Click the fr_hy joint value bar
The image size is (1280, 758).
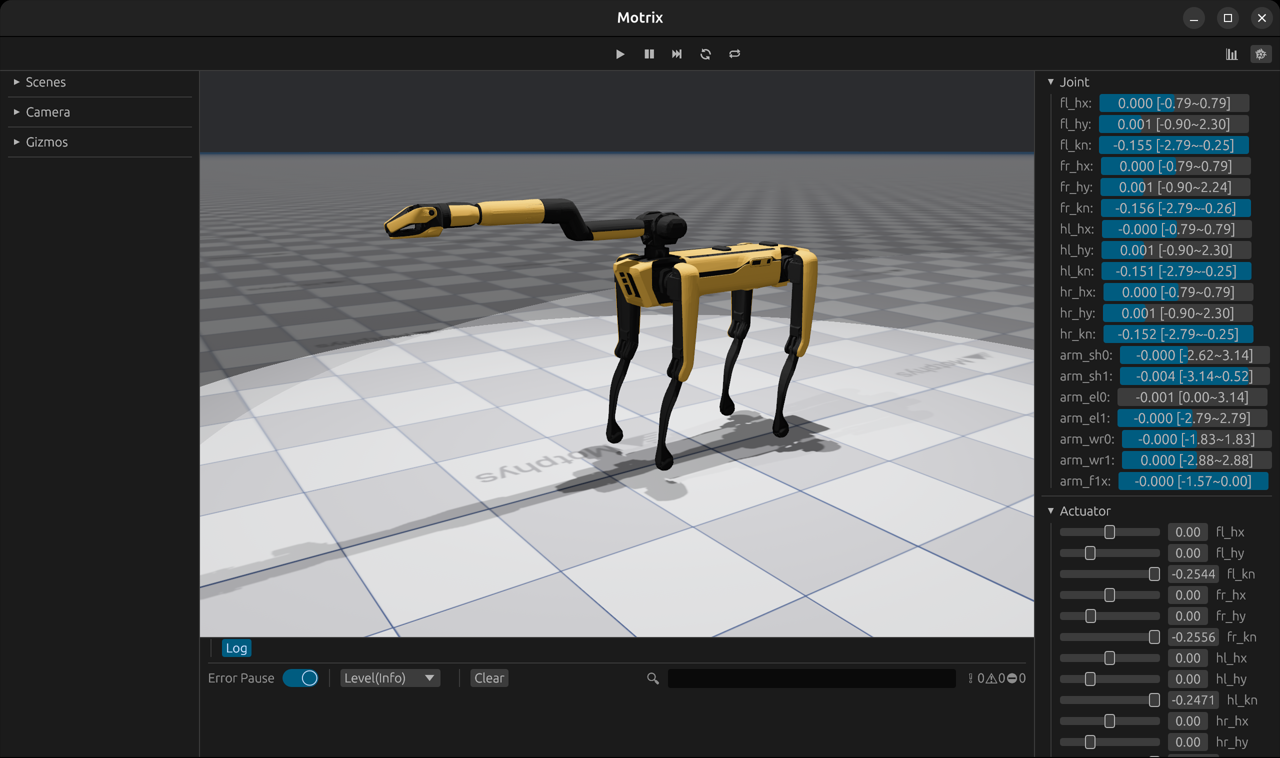pyautogui.click(x=1175, y=187)
